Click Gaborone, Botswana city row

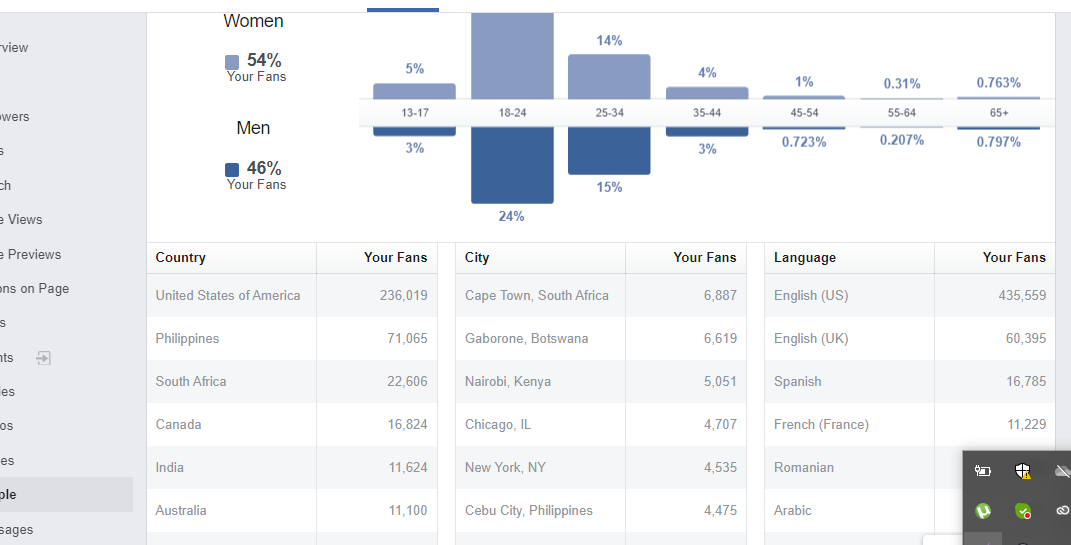tap(601, 339)
